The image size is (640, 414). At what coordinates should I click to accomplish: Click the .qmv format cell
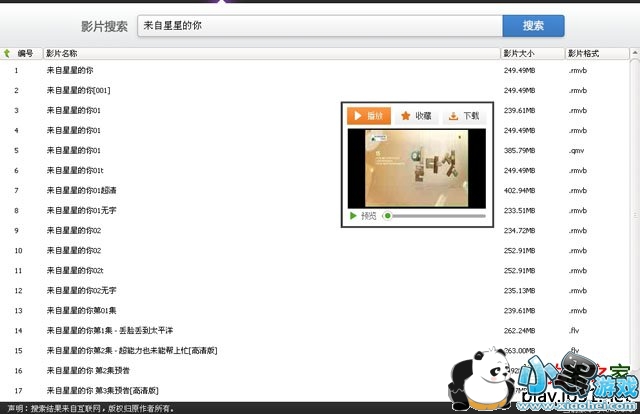[x=576, y=151]
